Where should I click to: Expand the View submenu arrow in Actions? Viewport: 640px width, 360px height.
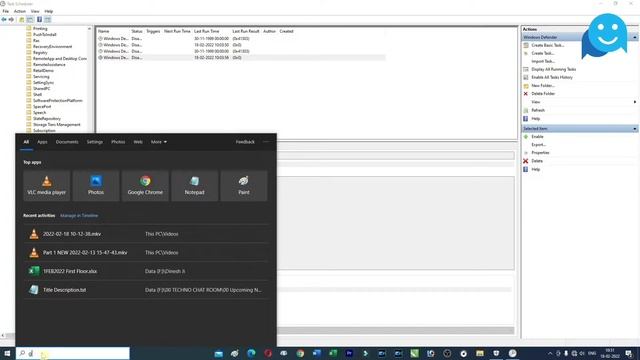point(635,102)
